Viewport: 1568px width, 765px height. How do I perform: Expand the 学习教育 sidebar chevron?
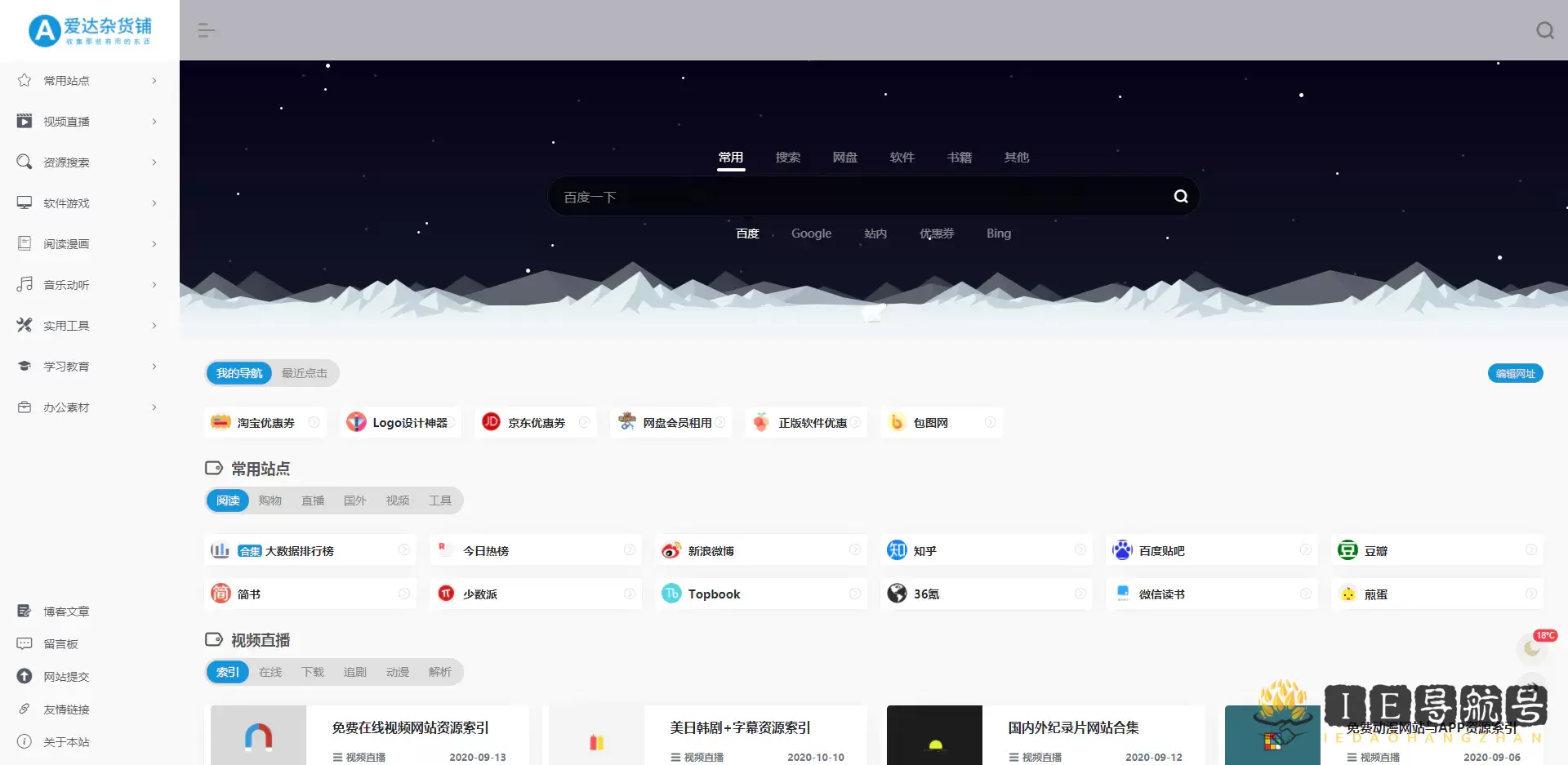(x=154, y=366)
